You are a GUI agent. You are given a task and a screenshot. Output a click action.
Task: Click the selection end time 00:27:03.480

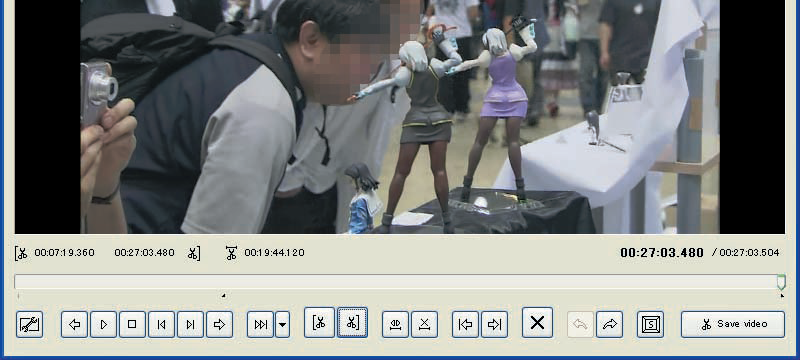coord(144,252)
